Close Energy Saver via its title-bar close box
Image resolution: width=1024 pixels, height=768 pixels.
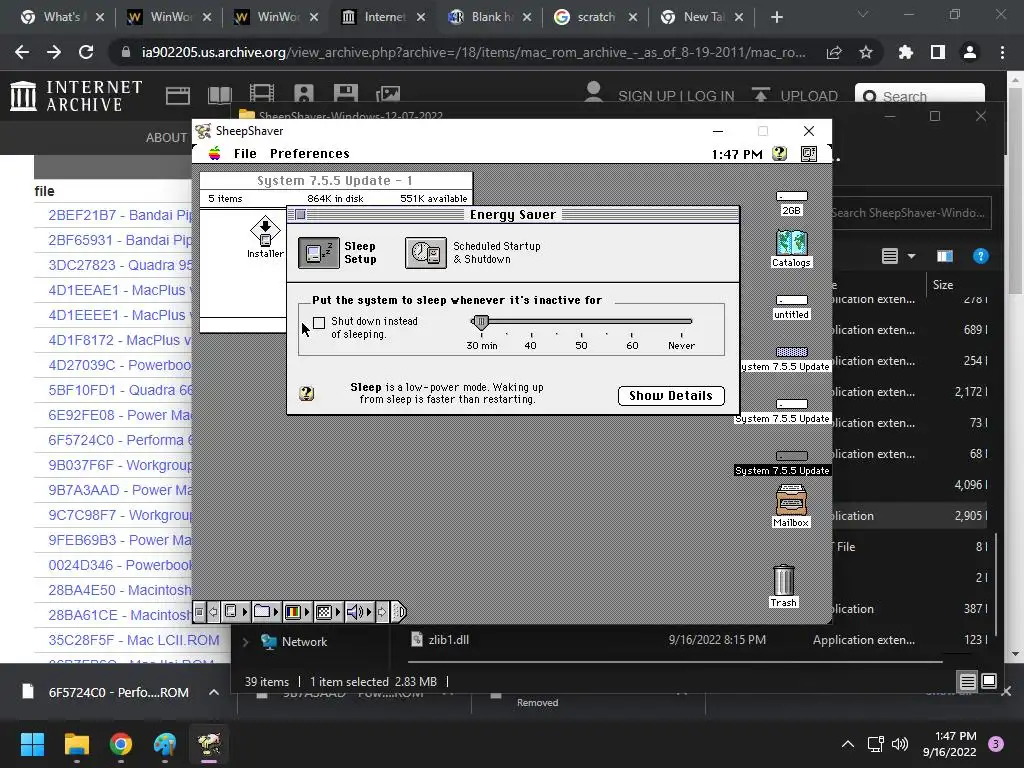(x=300, y=214)
